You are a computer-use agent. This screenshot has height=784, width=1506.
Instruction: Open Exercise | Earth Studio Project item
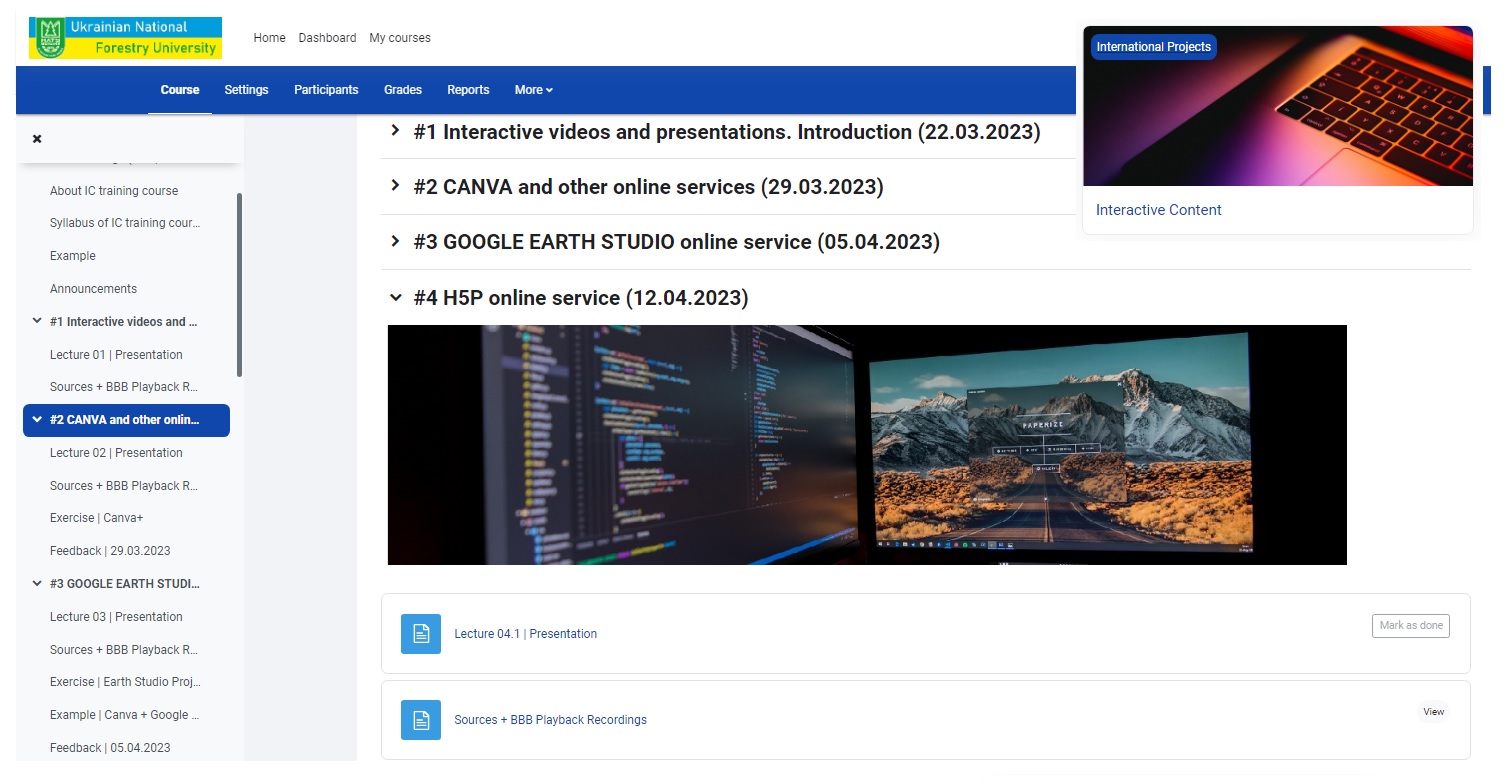(125, 682)
